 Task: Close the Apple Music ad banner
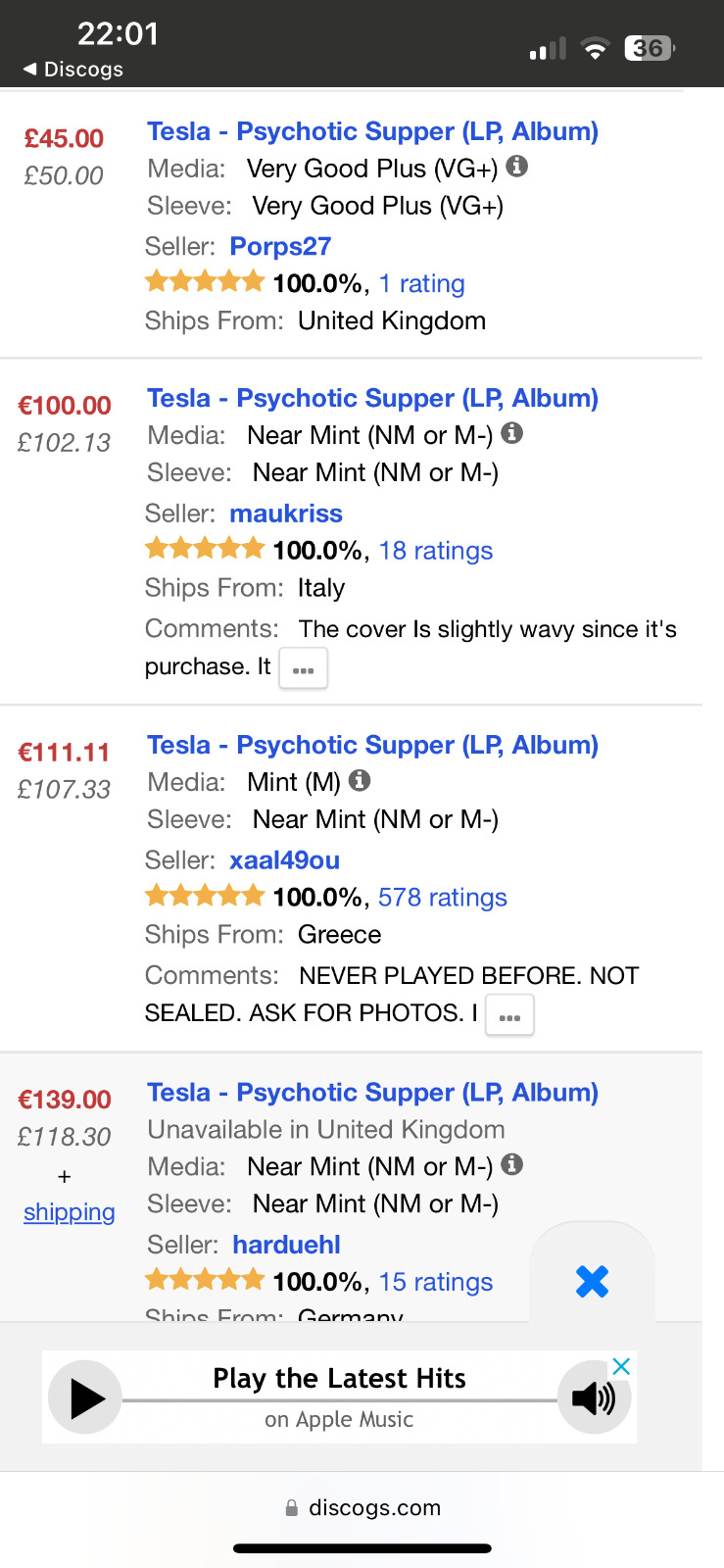pos(621,1366)
